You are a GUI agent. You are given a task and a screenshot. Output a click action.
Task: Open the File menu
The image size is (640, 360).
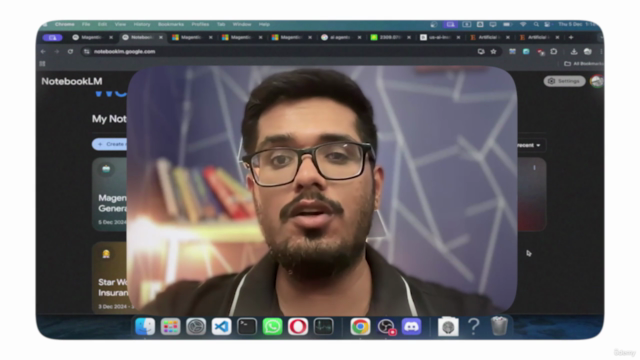point(86,24)
